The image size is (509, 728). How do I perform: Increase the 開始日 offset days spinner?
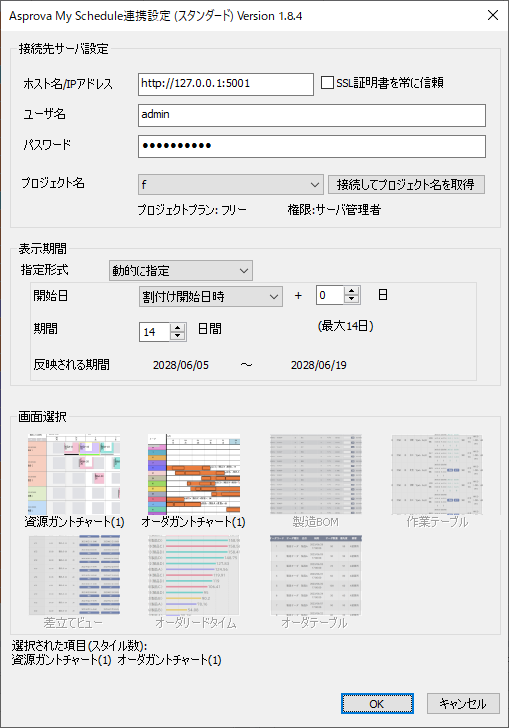coord(352,291)
